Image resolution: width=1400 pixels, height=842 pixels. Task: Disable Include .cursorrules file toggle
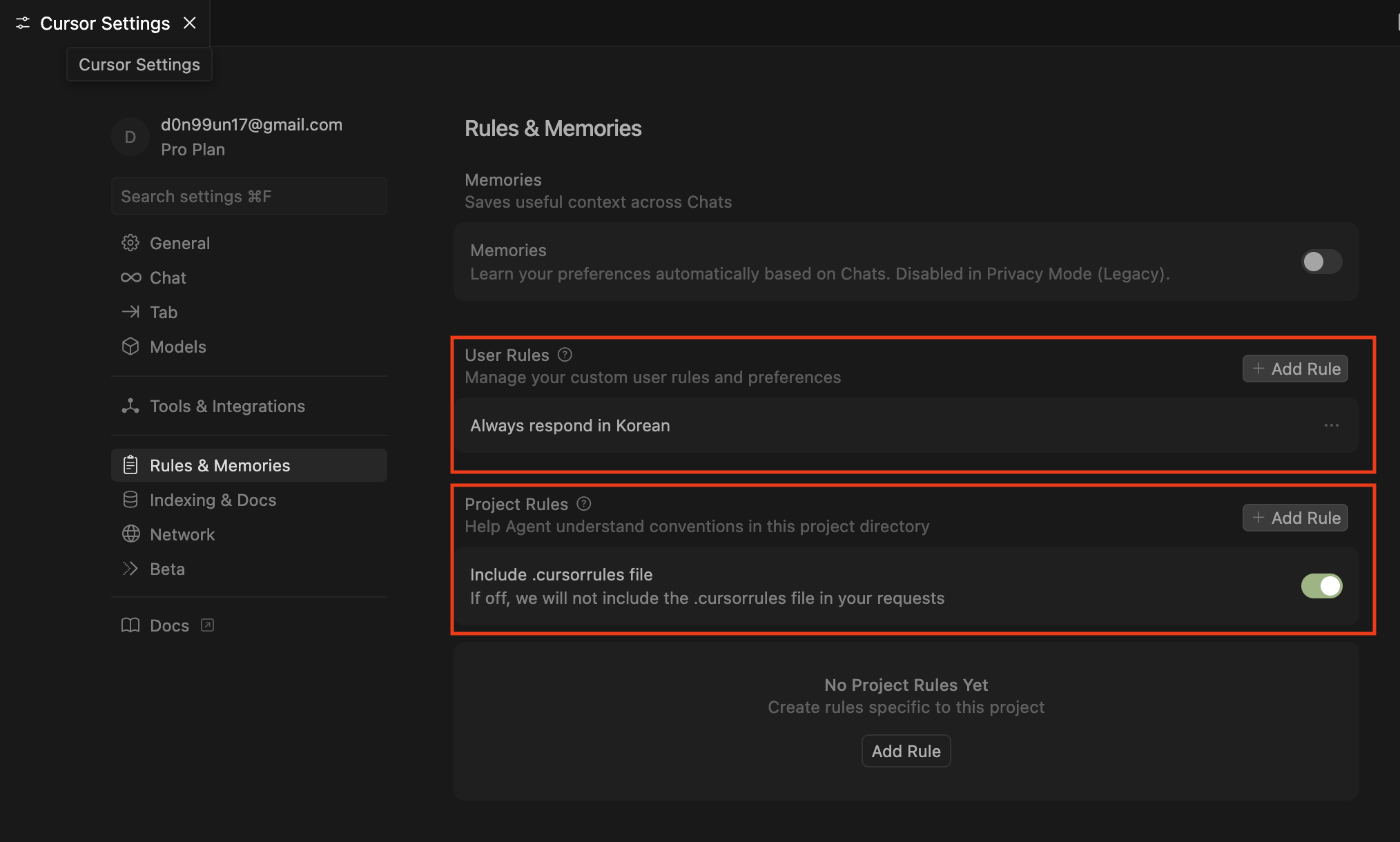coord(1321,586)
